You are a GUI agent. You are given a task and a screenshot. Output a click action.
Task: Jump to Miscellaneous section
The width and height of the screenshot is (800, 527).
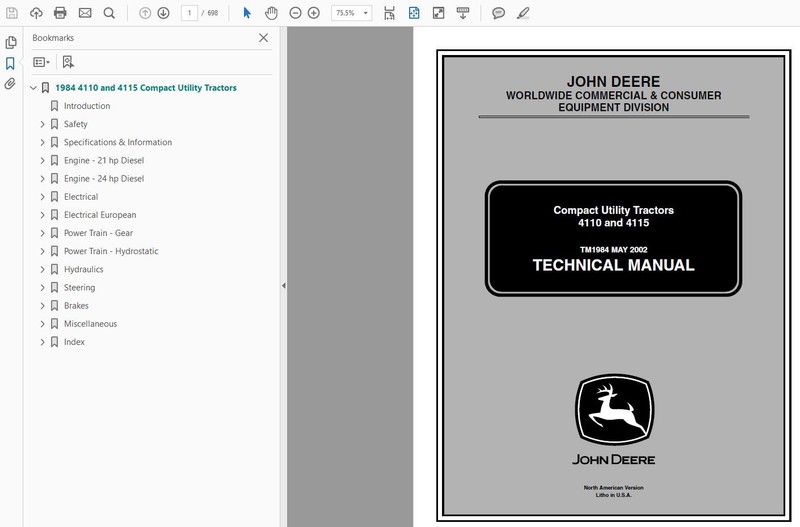pyautogui.click(x=90, y=324)
